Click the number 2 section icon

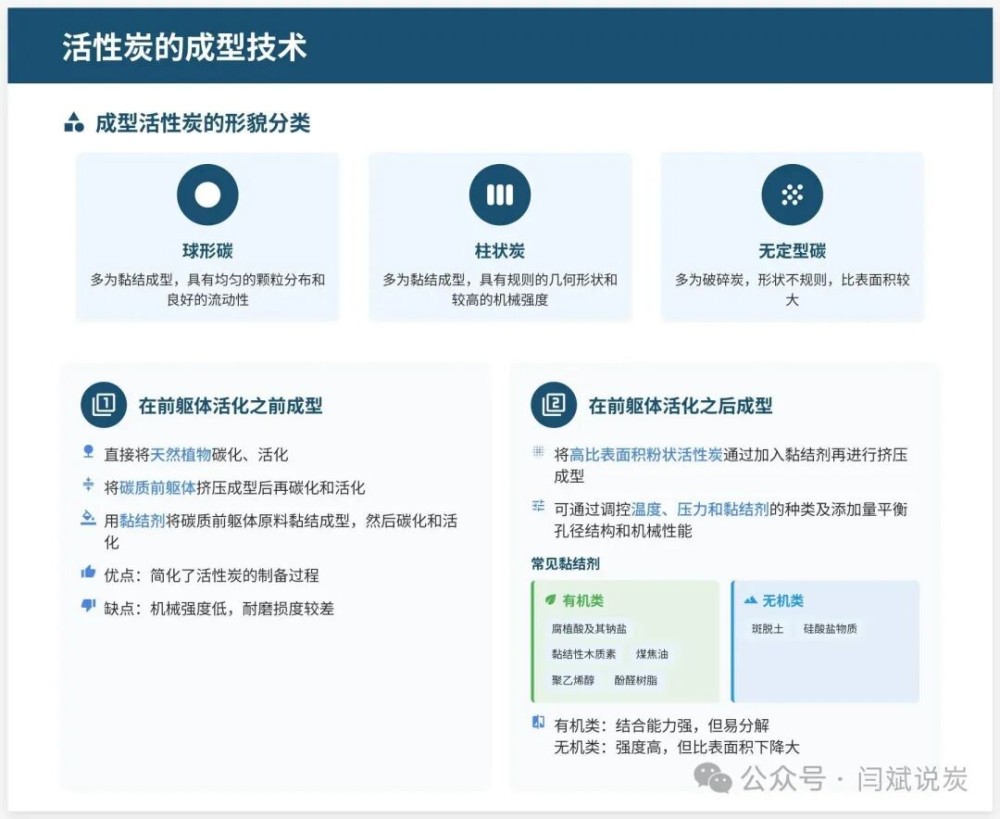click(x=554, y=405)
